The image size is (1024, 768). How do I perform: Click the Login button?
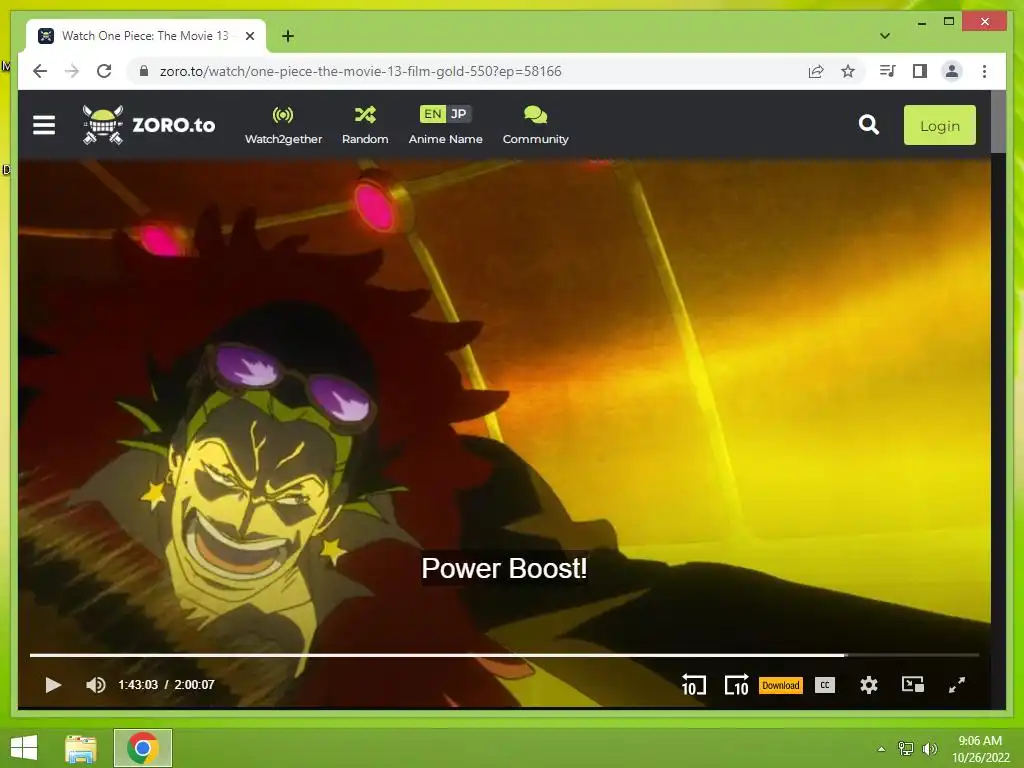940,125
